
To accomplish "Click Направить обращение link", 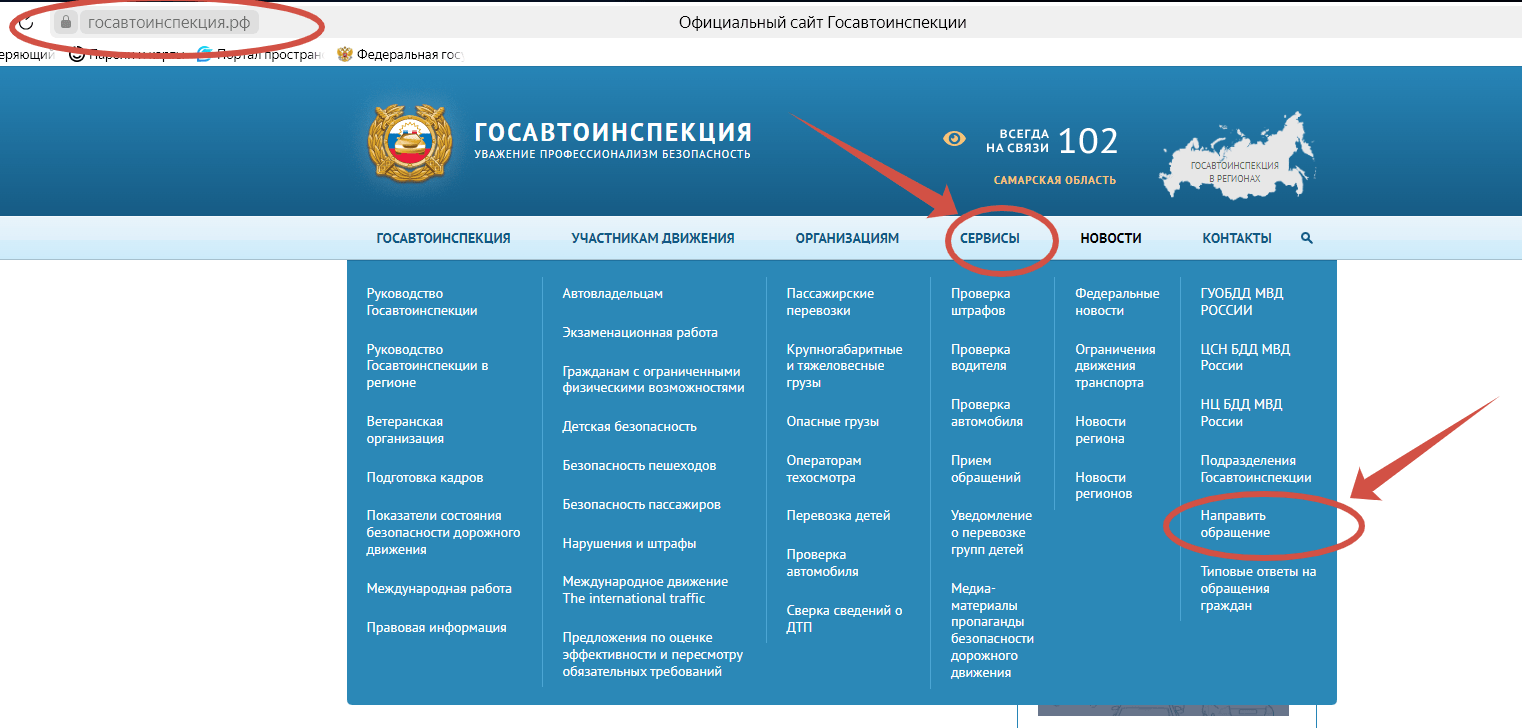I will click(1235, 524).
